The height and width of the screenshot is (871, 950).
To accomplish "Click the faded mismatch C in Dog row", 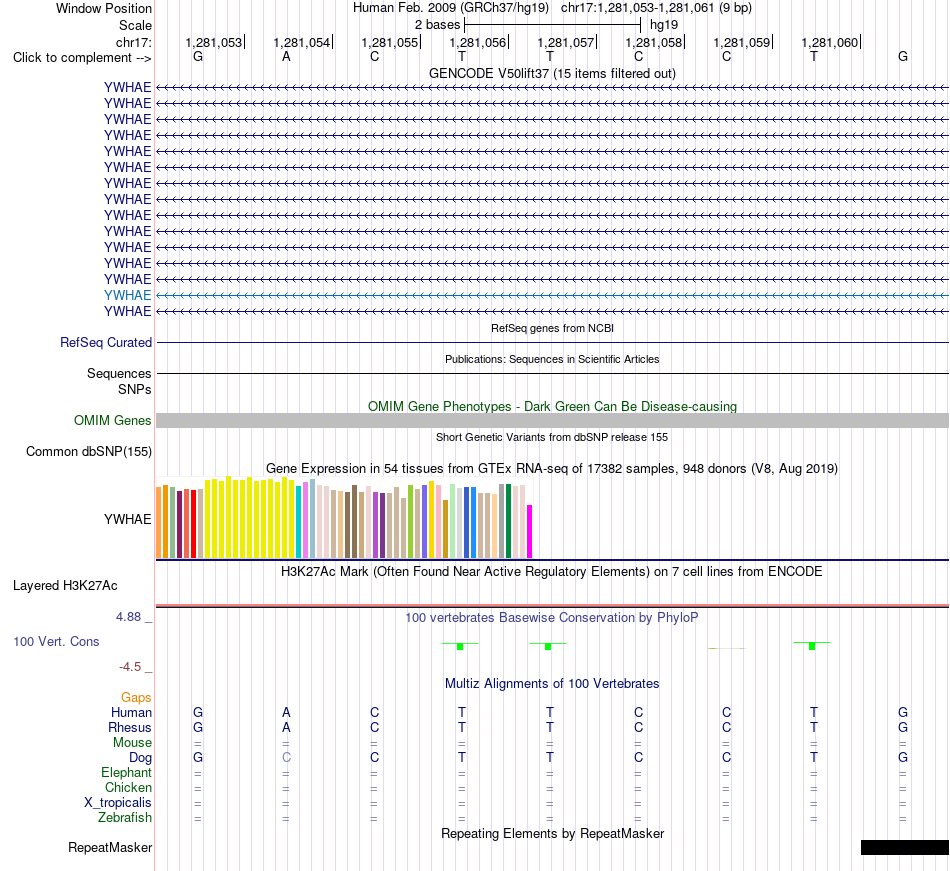I will point(286,757).
